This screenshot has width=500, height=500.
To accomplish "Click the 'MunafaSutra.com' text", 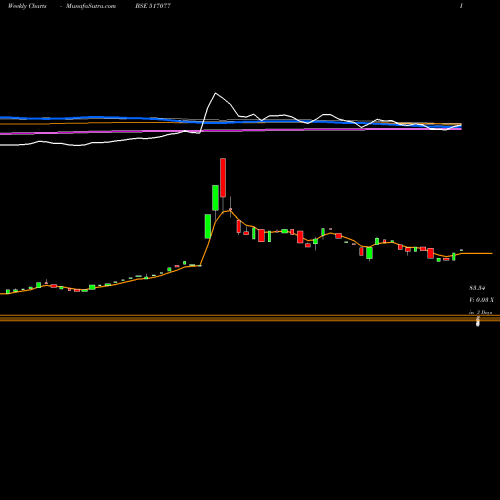I will [x=91, y=6].
